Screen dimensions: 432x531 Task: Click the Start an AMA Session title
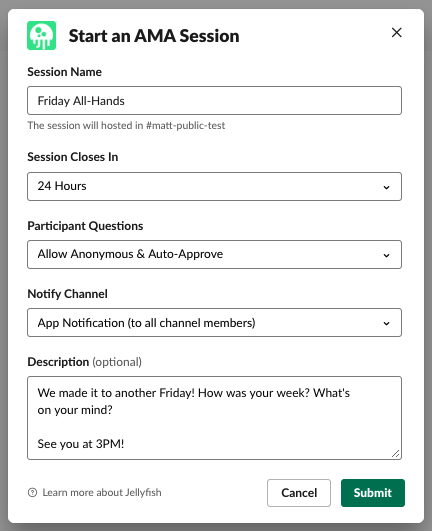[154, 36]
